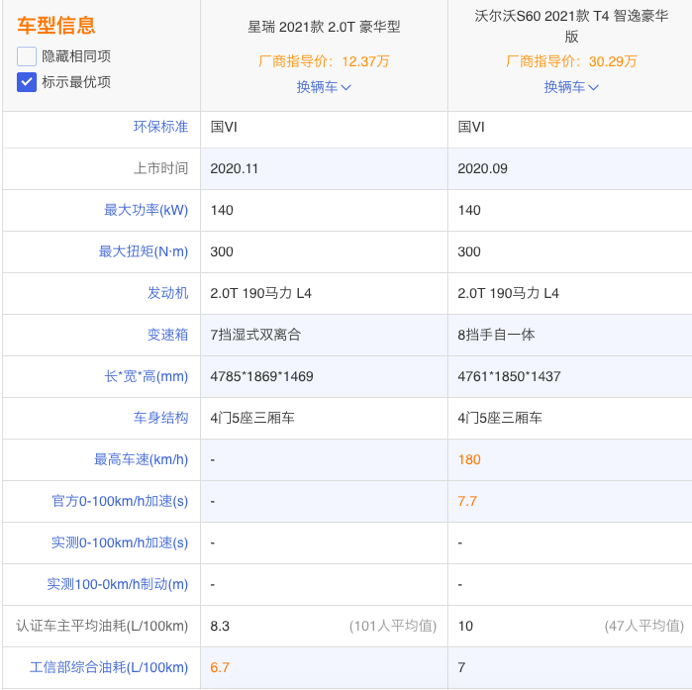The height and width of the screenshot is (690, 692).
Task: Open 换辆车 dropdown under 星瑞 2021款
Action: click(x=323, y=87)
